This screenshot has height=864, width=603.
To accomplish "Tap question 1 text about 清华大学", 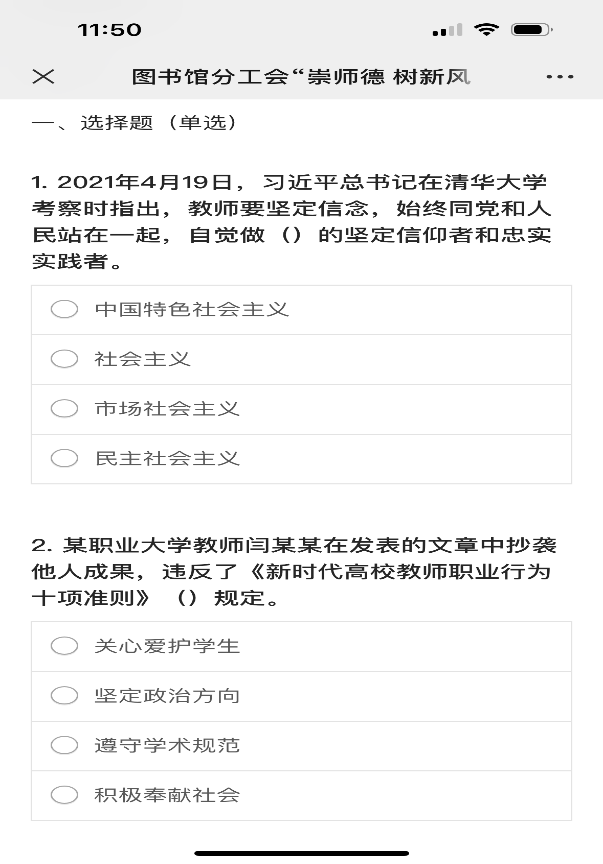I will pos(292,222).
